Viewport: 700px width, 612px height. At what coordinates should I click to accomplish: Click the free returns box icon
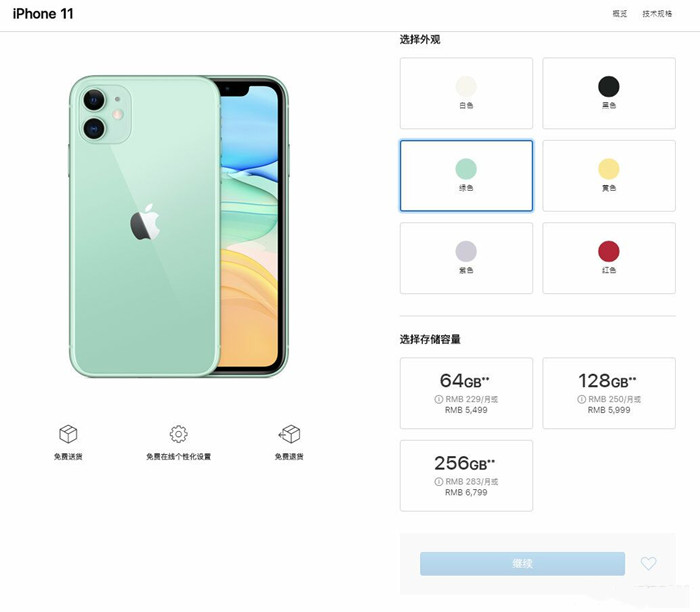pos(289,434)
